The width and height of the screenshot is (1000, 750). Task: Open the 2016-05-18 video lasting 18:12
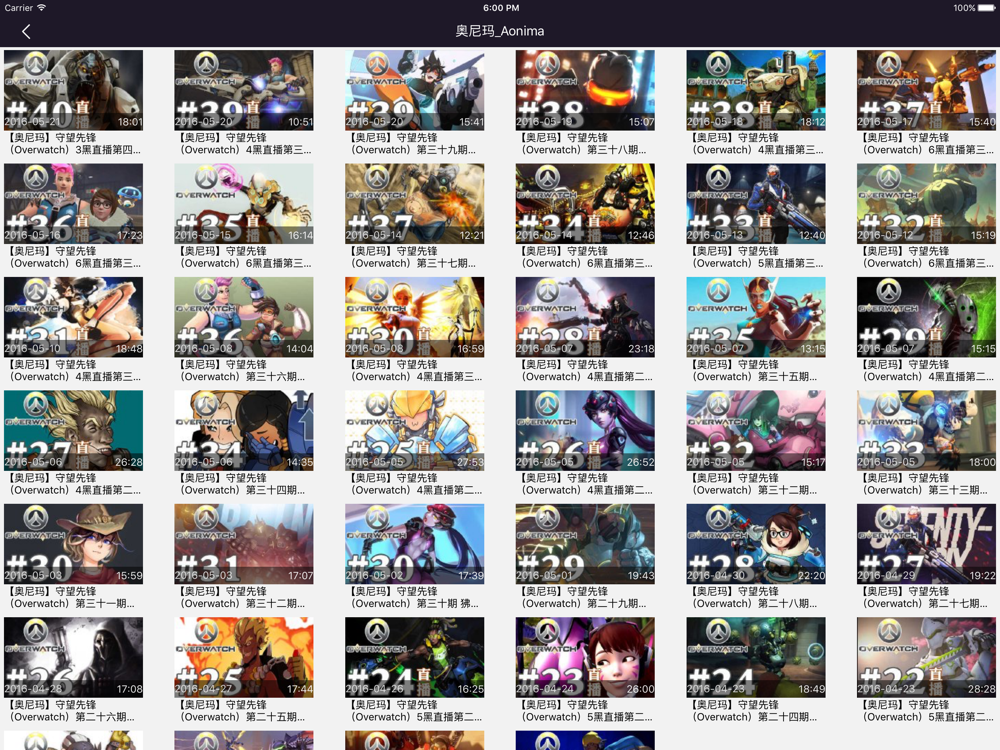point(756,91)
